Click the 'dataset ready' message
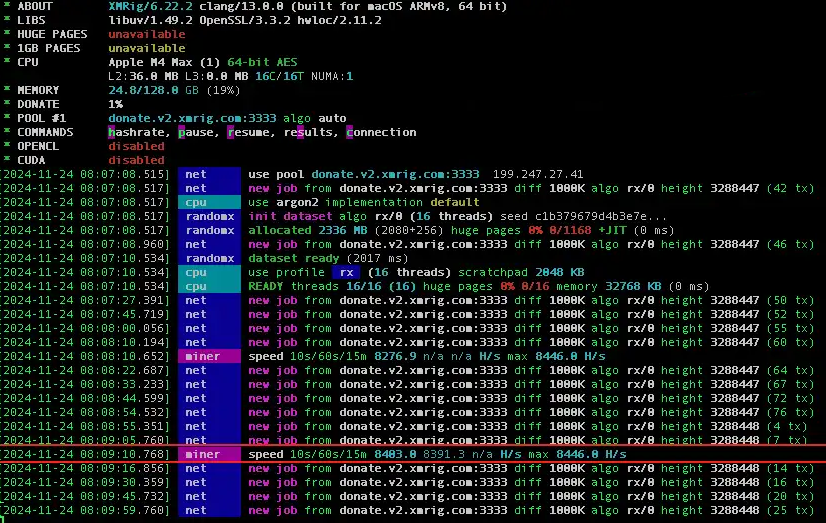The image size is (826, 523). click(293, 259)
